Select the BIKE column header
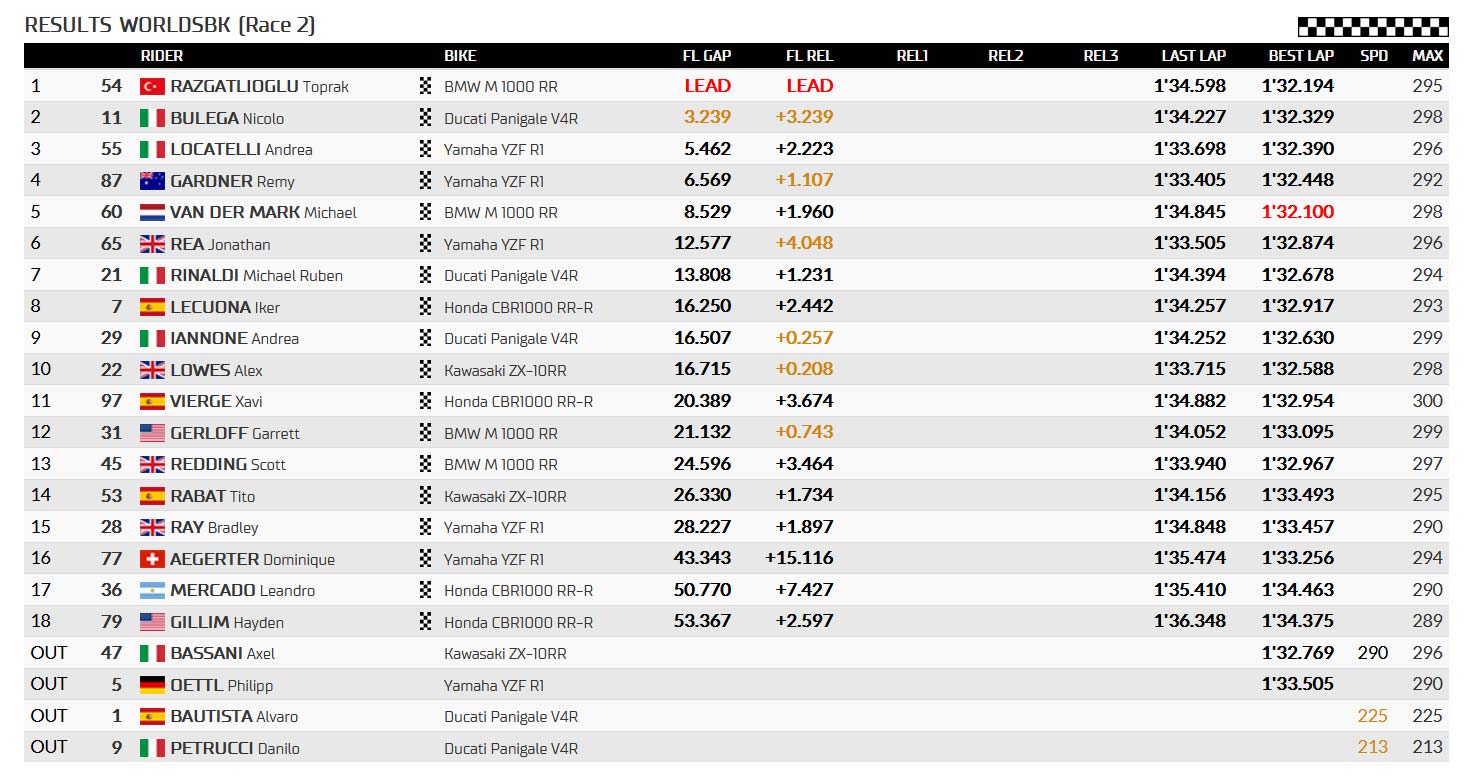The height and width of the screenshot is (777, 1468). click(x=460, y=56)
